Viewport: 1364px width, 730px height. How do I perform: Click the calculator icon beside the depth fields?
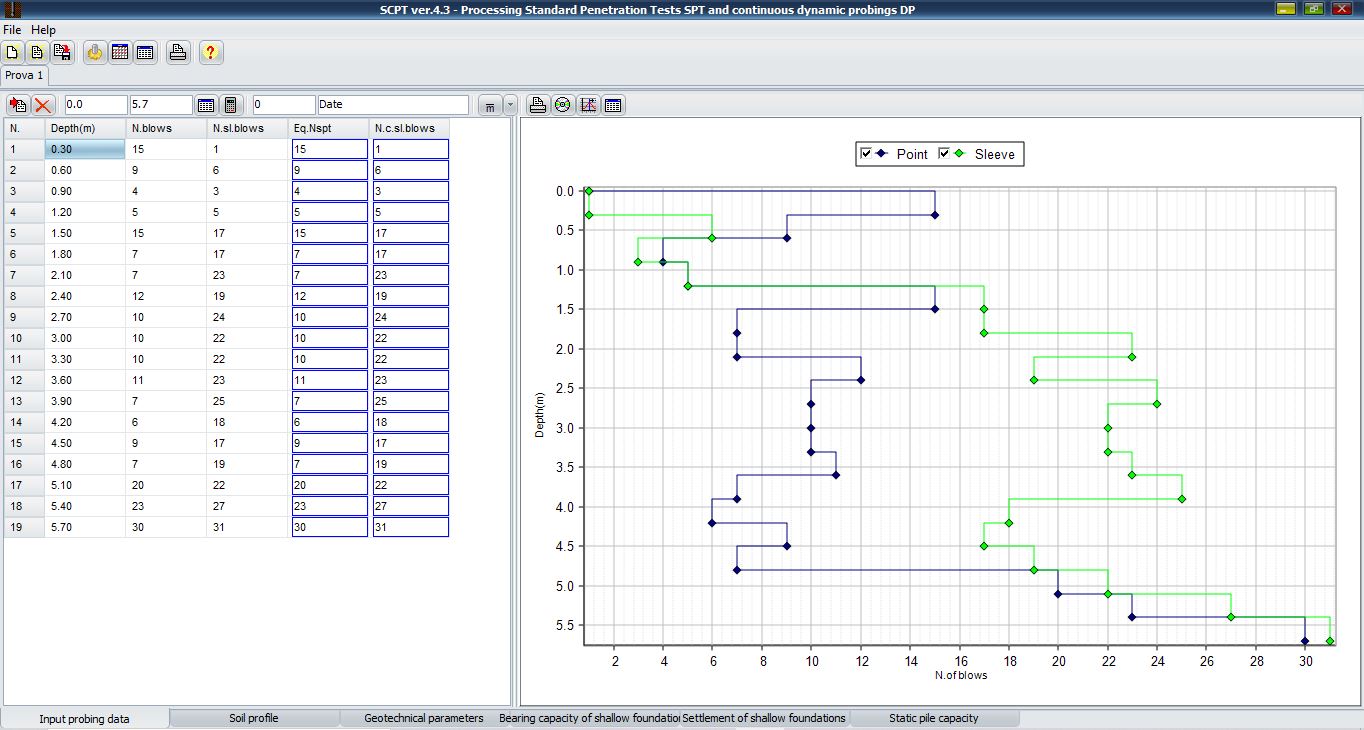coord(231,105)
